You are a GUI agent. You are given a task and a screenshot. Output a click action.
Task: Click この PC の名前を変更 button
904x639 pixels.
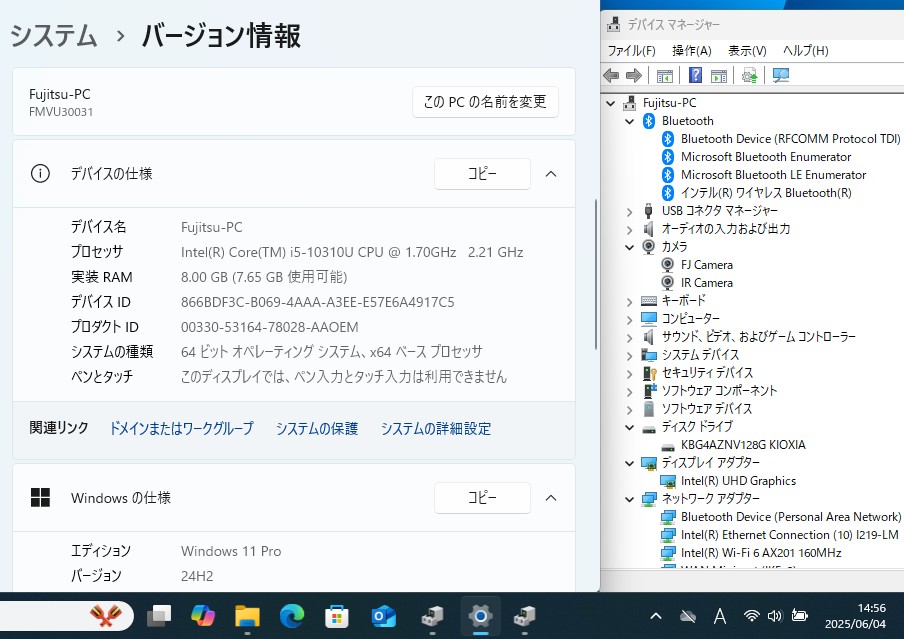[485, 102]
